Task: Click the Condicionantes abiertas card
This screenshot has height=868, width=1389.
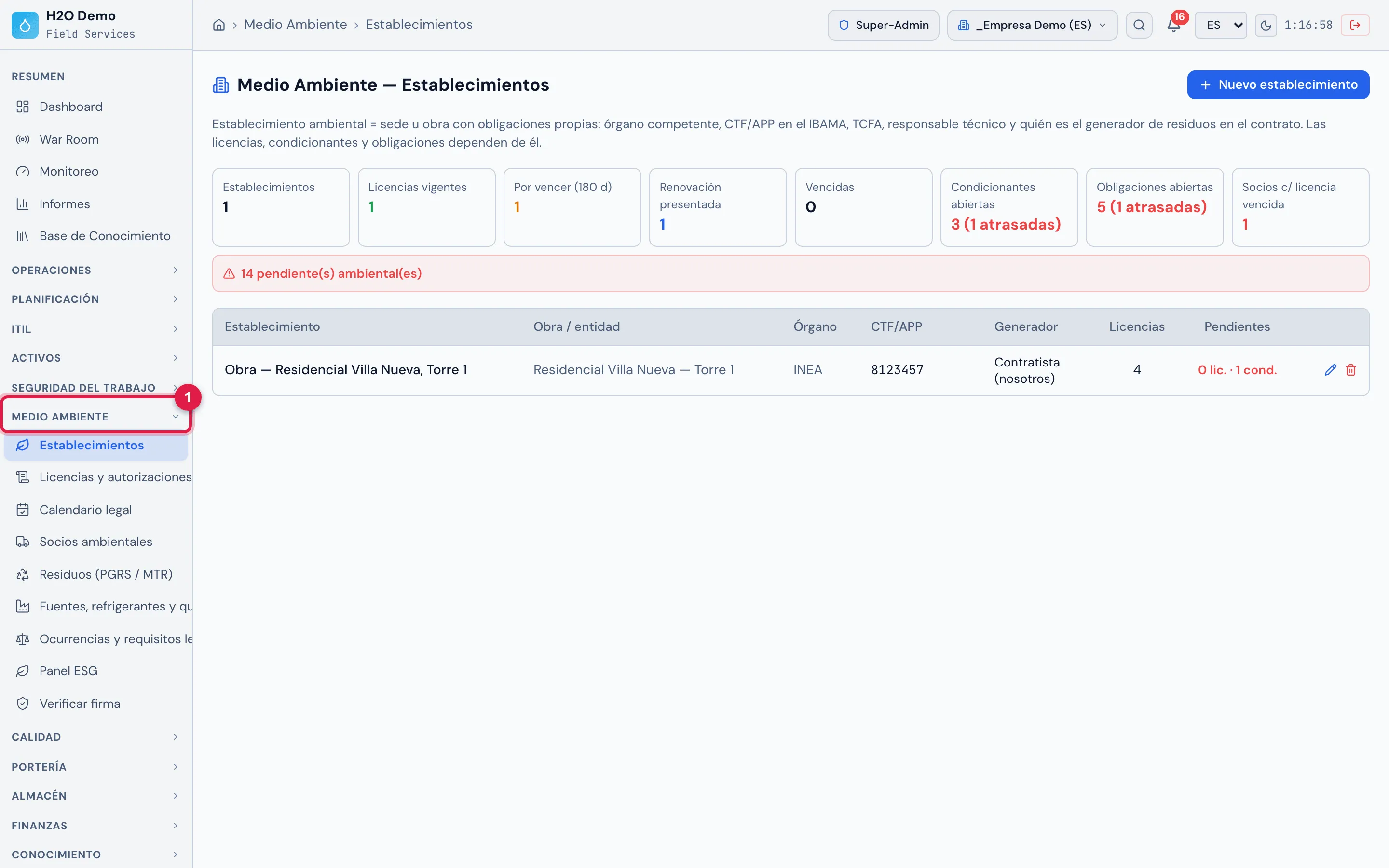Action: (1009, 207)
